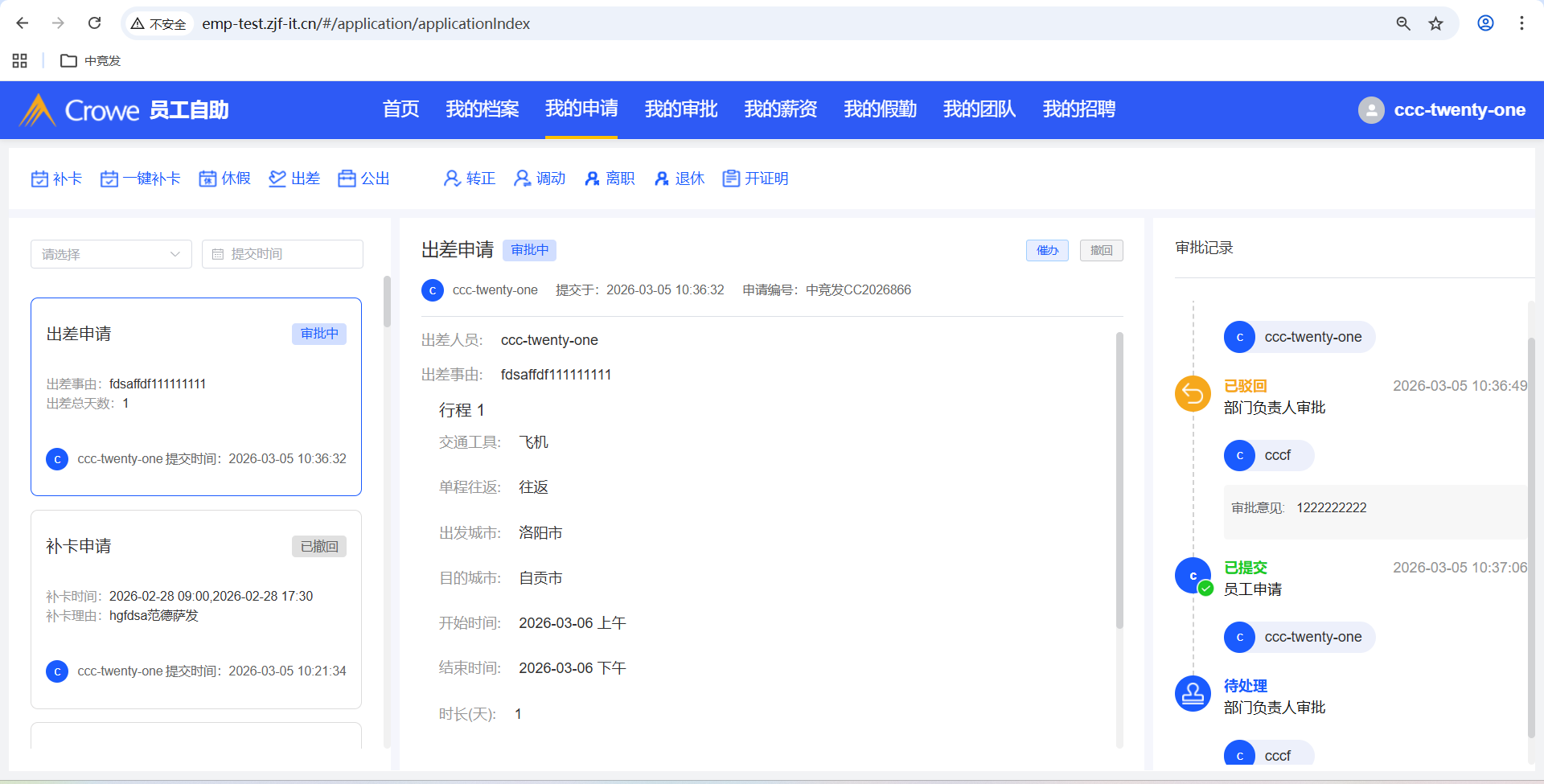Click the 提交时间 date filter field
Screen dimensions: 1544x784
coord(282,254)
